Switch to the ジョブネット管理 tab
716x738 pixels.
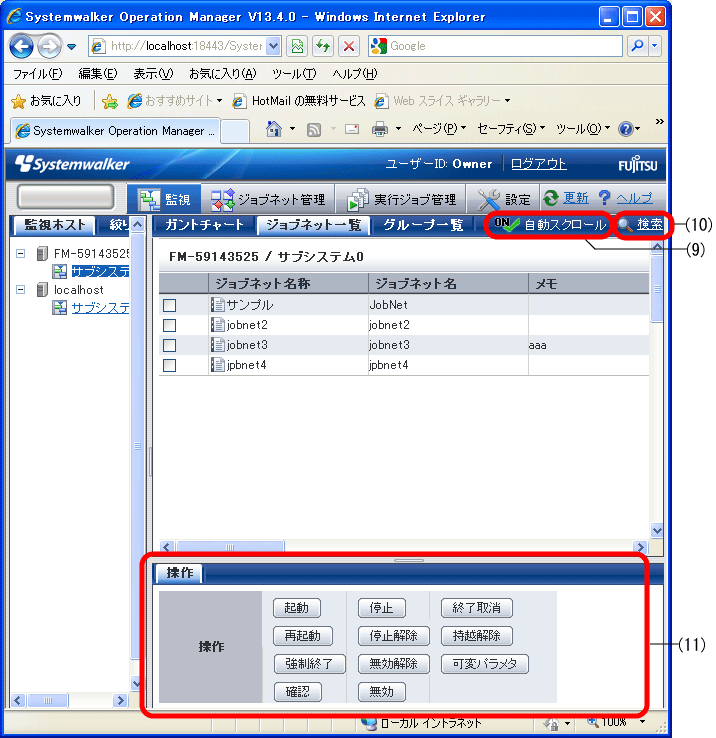pyautogui.click(x=268, y=200)
